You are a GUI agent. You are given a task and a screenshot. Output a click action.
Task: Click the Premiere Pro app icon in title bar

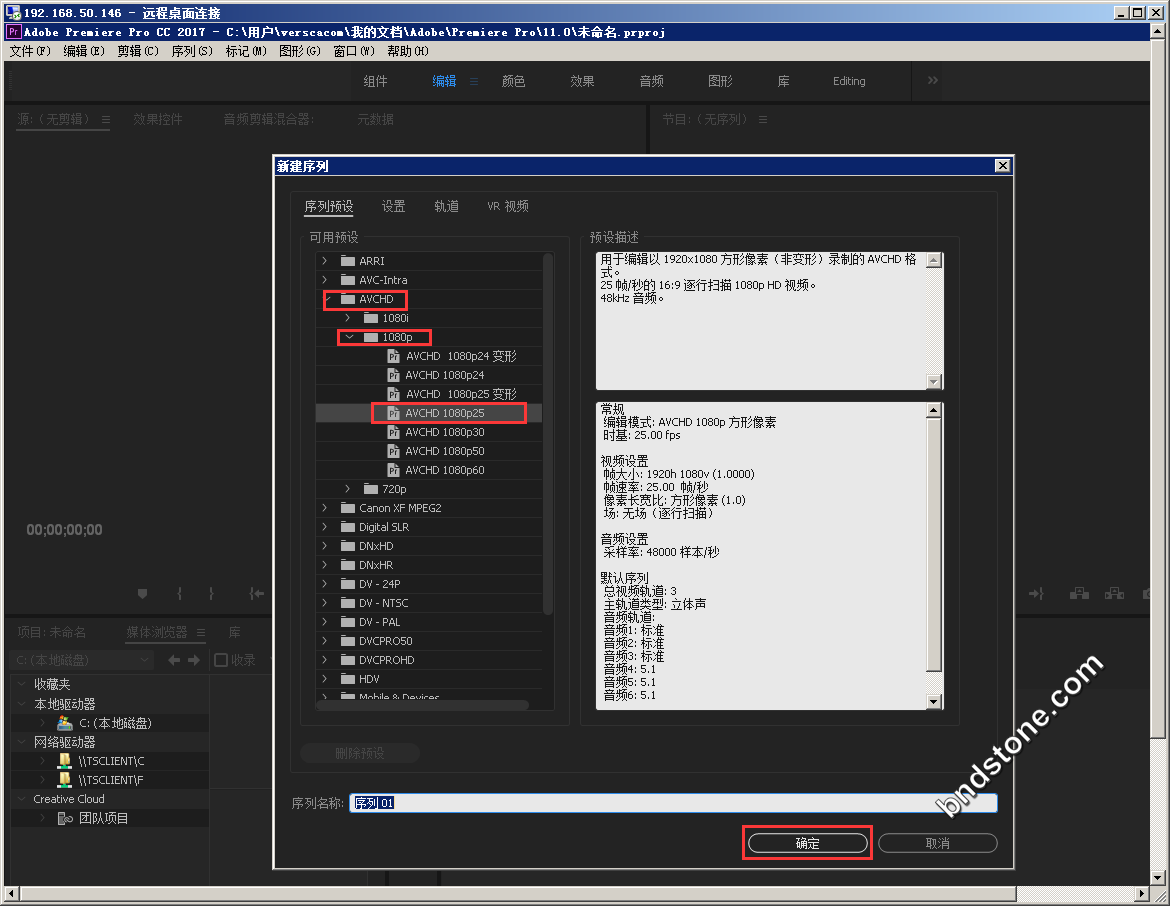pos(13,32)
